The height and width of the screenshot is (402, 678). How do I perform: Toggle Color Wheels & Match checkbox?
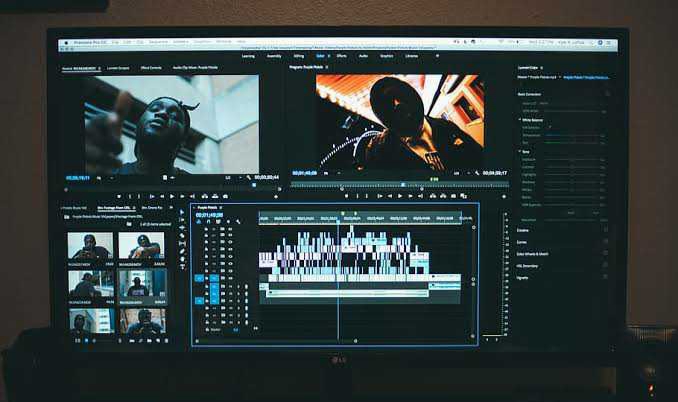click(x=605, y=254)
